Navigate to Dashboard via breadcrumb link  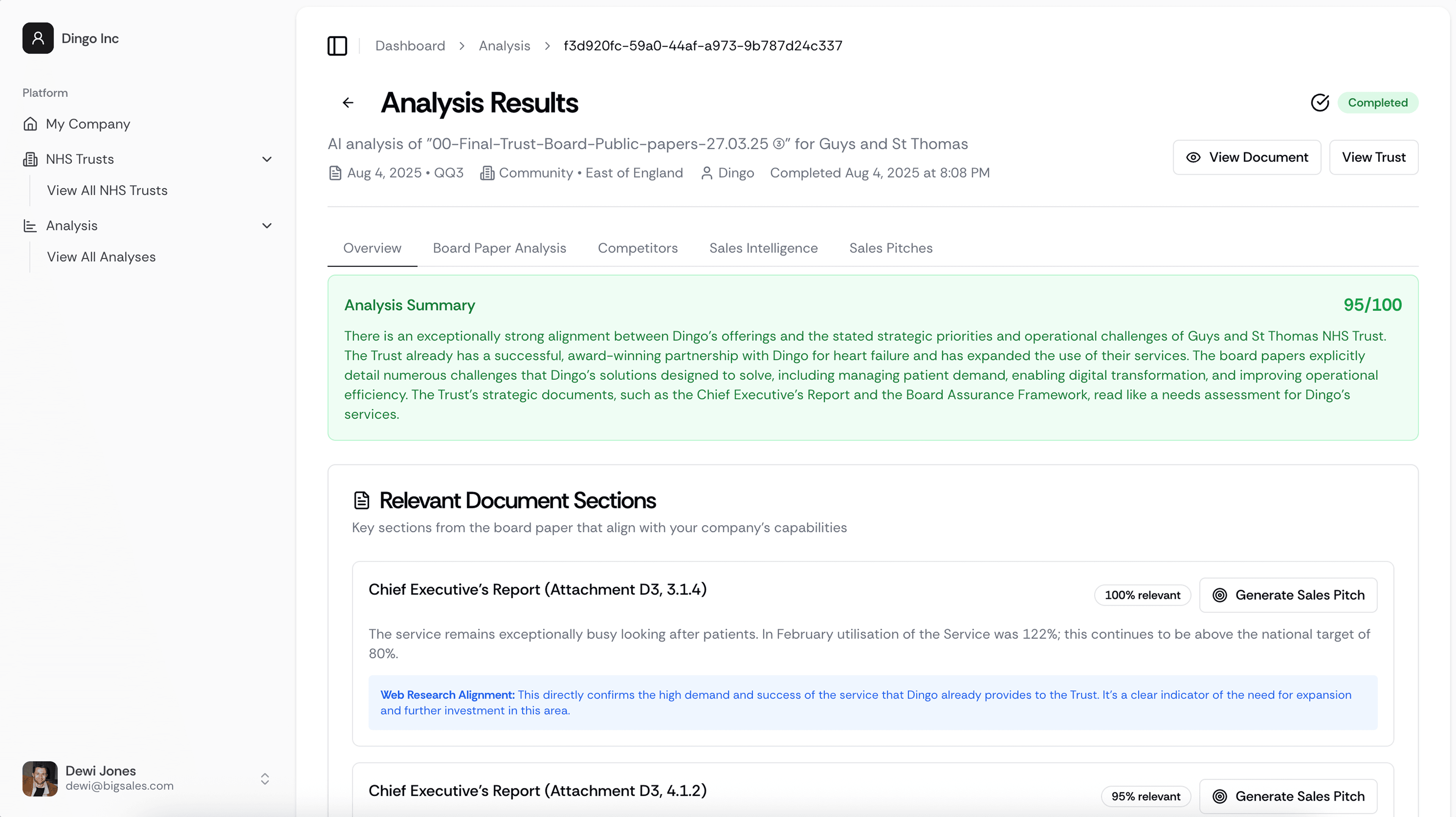coord(410,45)
